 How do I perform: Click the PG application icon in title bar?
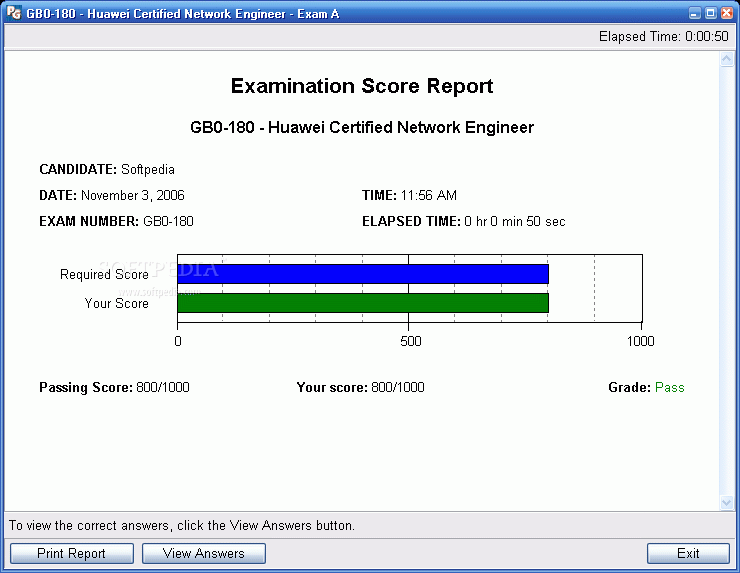click(x=14, y=13)
